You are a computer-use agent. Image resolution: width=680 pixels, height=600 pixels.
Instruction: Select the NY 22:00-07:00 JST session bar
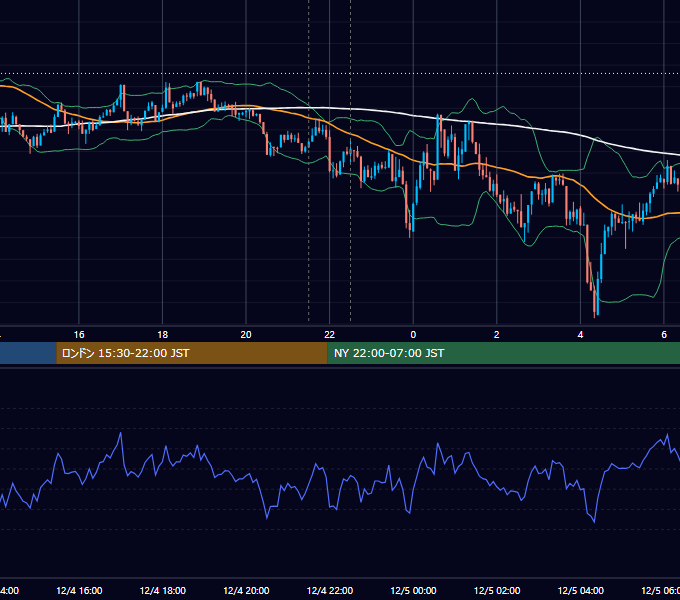click(503, 353)
